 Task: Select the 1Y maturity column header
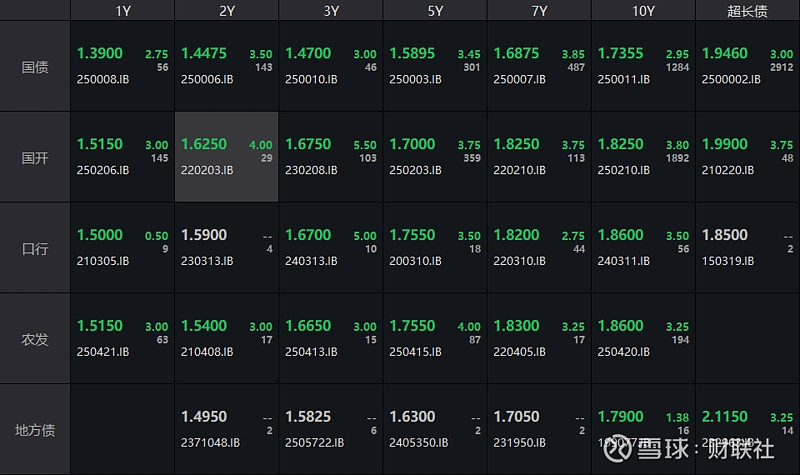[122, 10]
